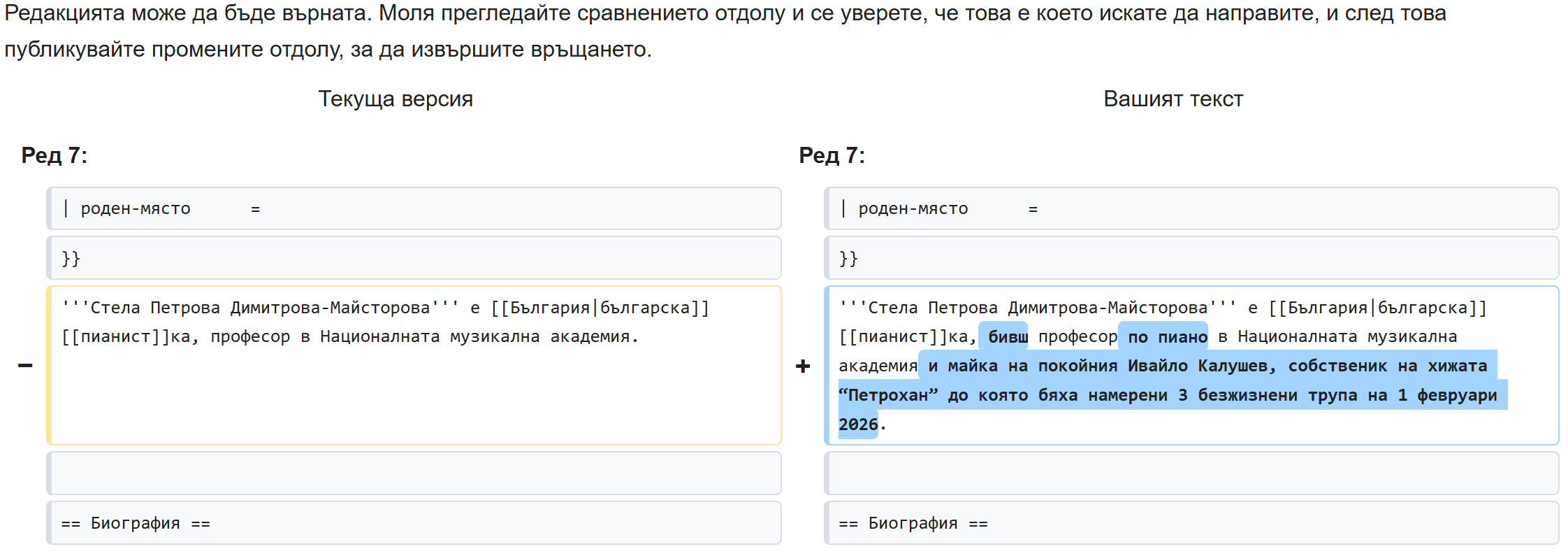Click the "}}" line in the current version column
1568x556 pixels.
coord(414,258)
